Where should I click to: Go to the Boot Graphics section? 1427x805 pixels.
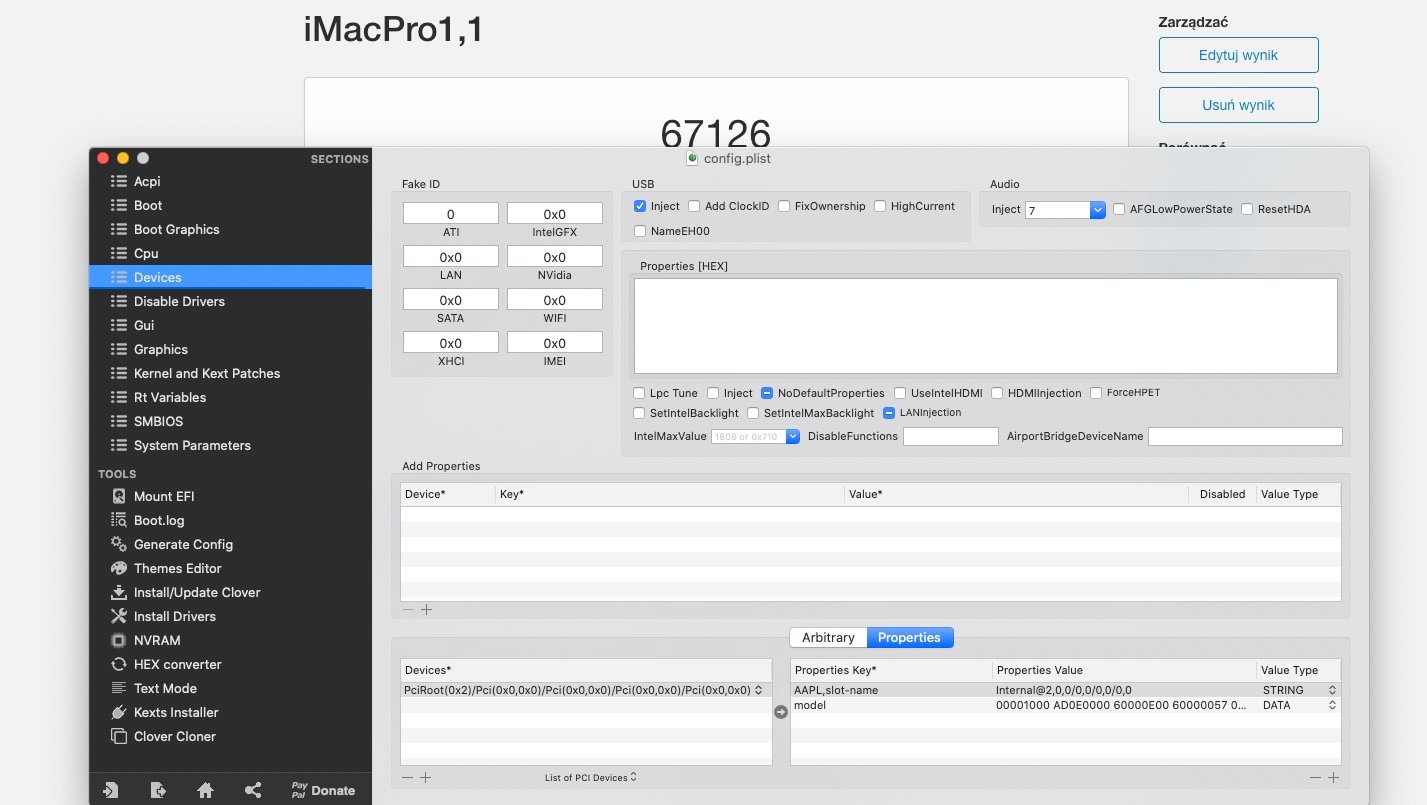click(176, 230)
